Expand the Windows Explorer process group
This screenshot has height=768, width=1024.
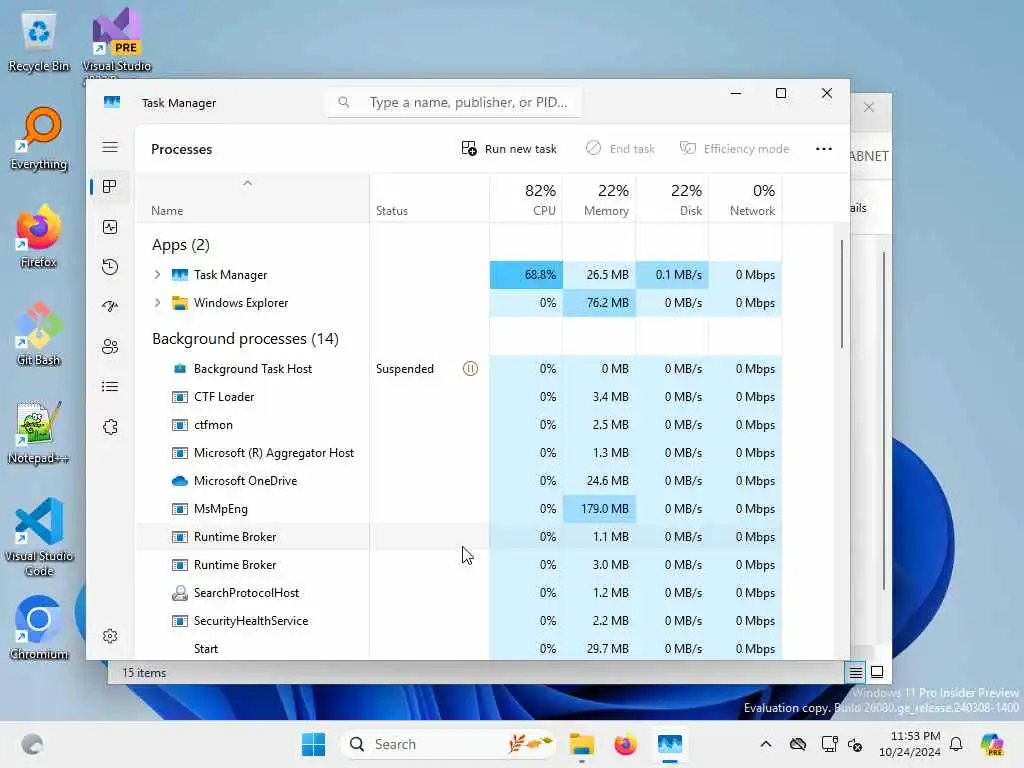click(x=157, y=303)
